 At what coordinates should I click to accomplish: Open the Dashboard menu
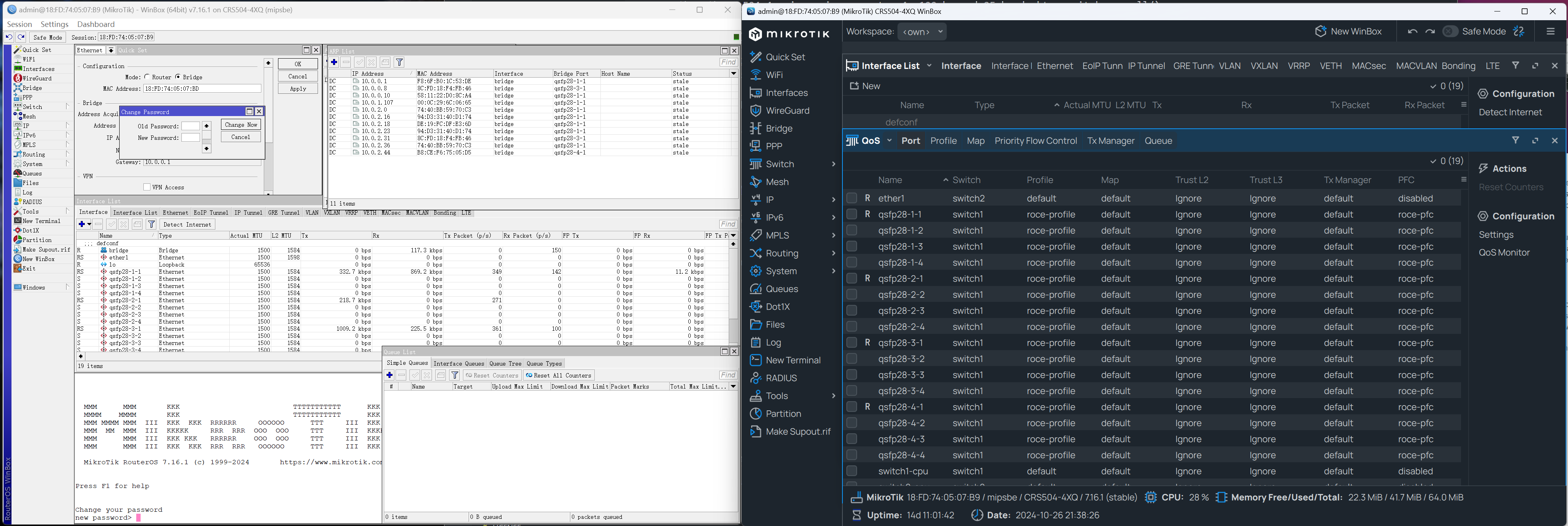click(x=96, y=24)
